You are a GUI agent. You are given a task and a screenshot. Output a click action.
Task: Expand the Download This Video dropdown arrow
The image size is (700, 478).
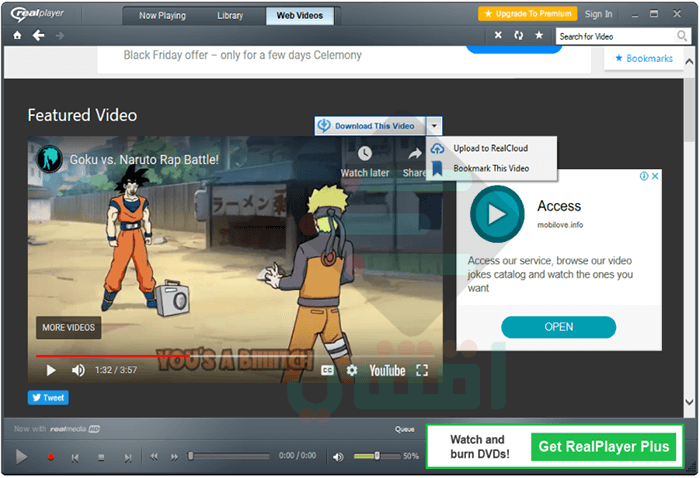(x=434, y=126)
